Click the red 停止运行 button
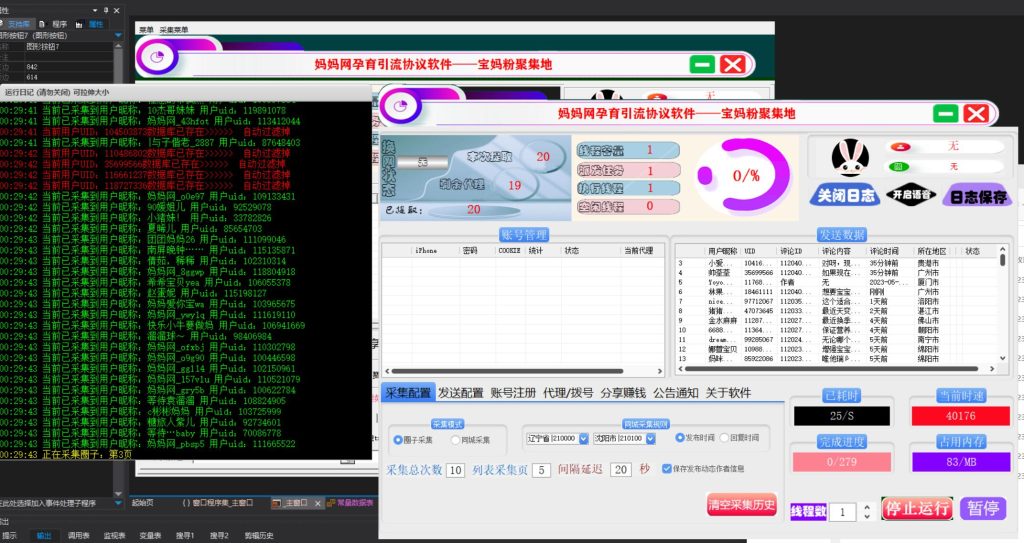 coord(916,508)
